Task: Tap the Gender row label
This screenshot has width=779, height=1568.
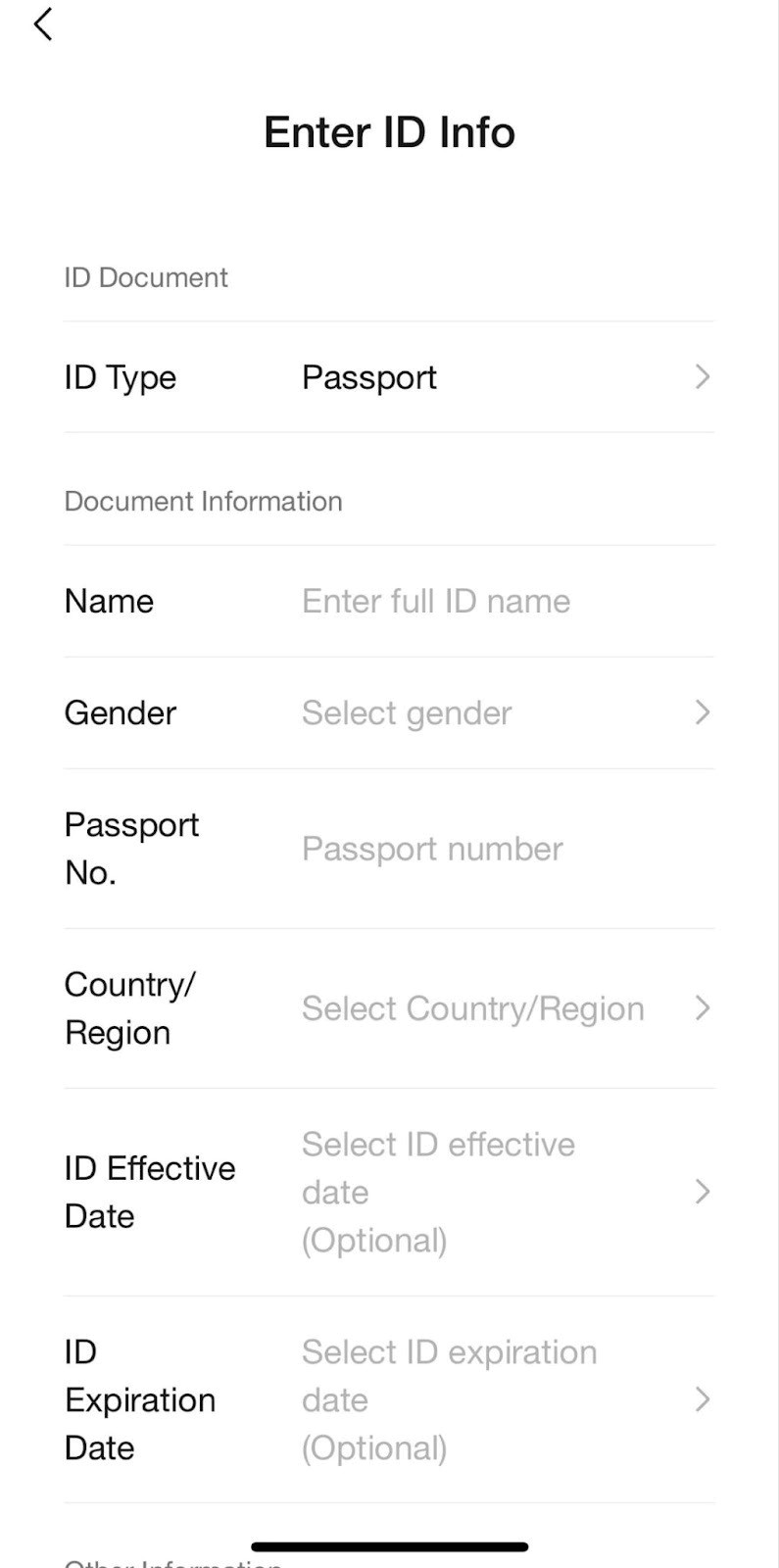Action: pos(120,712)
